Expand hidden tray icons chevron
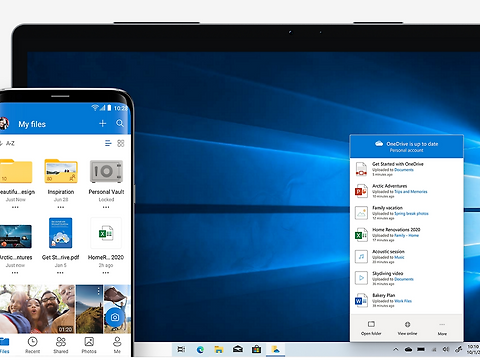 coord(396,349)
